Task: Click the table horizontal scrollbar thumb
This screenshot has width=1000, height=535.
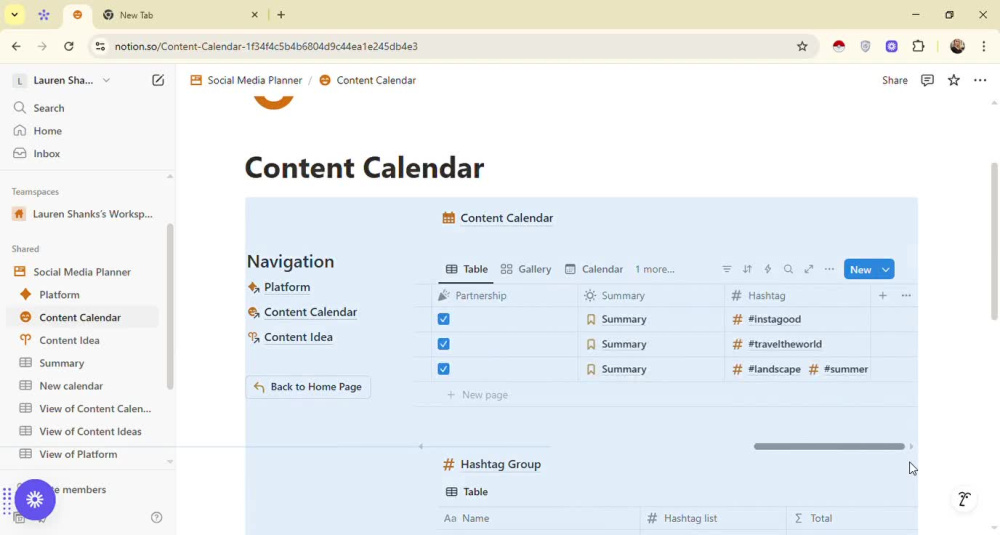Action: (829, 446)
